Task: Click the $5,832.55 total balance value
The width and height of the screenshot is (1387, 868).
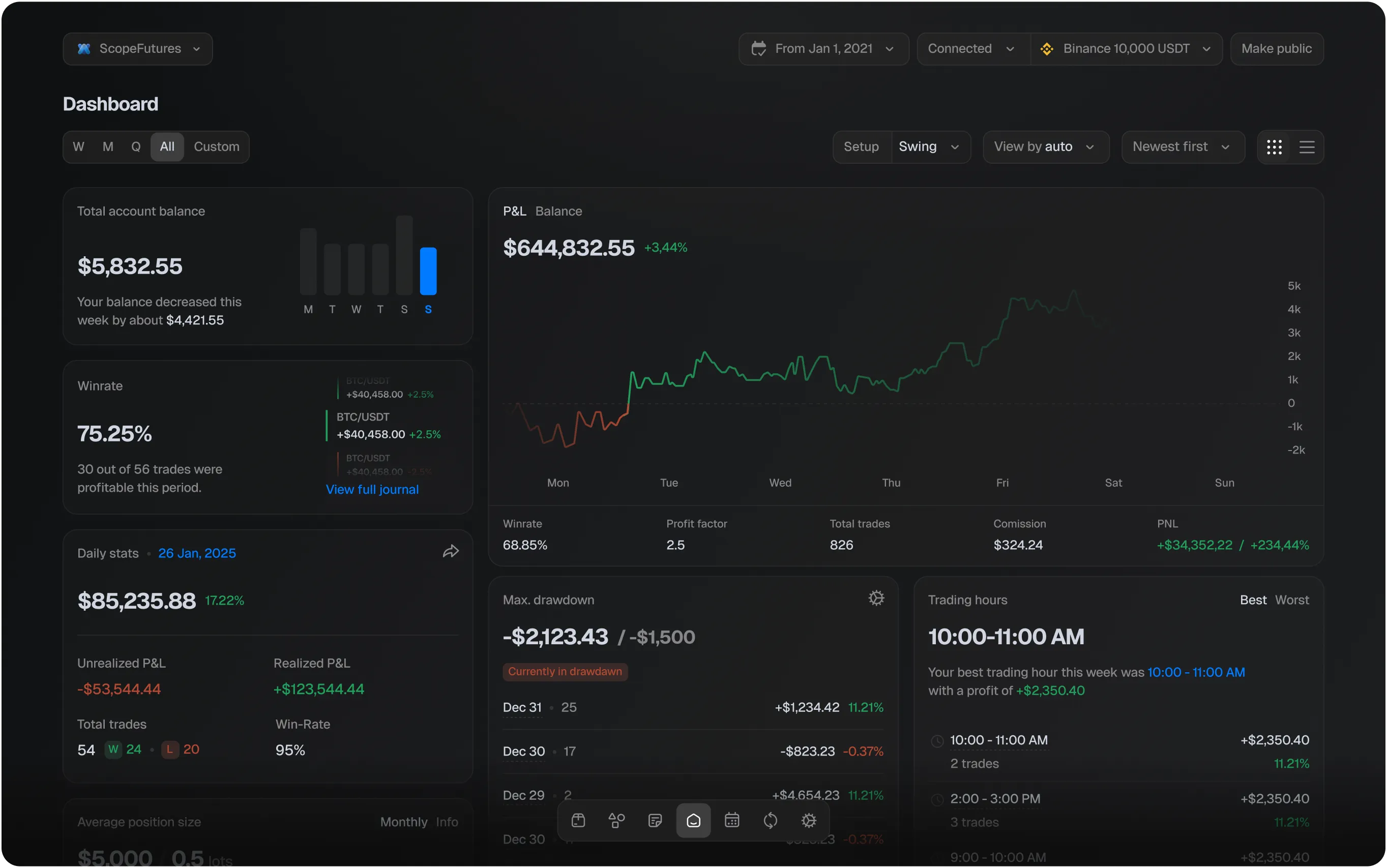Action: [130, 266]
